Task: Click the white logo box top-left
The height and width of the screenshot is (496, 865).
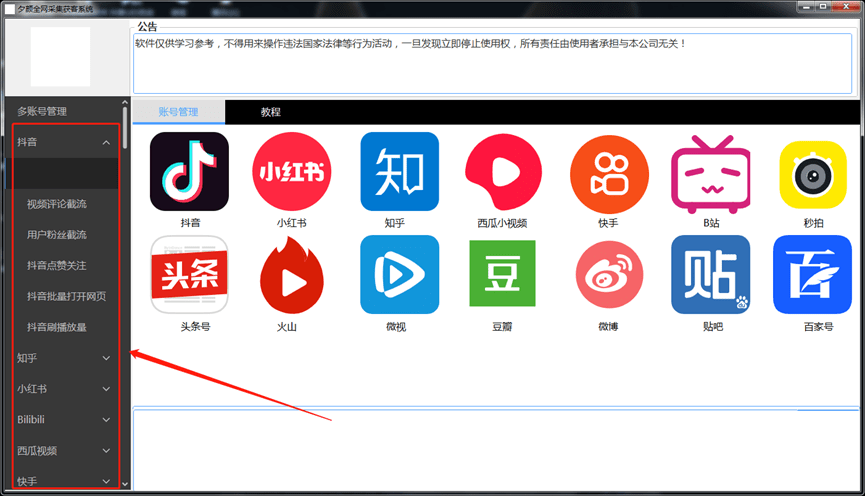Action: [60, 57]
